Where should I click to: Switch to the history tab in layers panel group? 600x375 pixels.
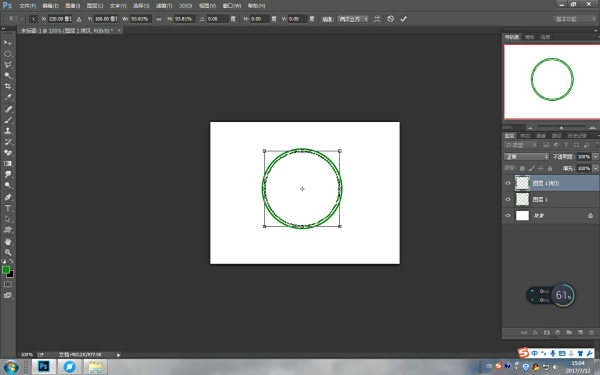tap(577, 136)
